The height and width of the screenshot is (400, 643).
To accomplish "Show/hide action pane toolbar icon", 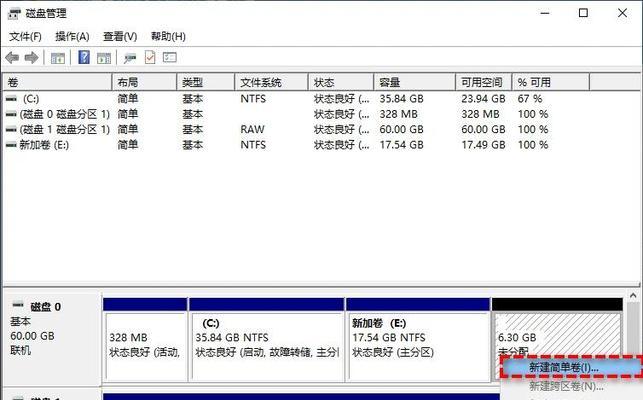I will point(104,58).
